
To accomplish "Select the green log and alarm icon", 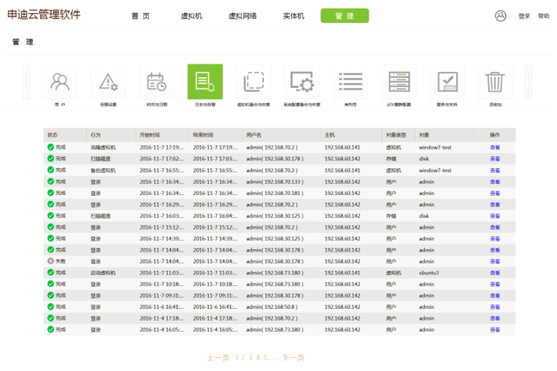I will coord(205,82).
